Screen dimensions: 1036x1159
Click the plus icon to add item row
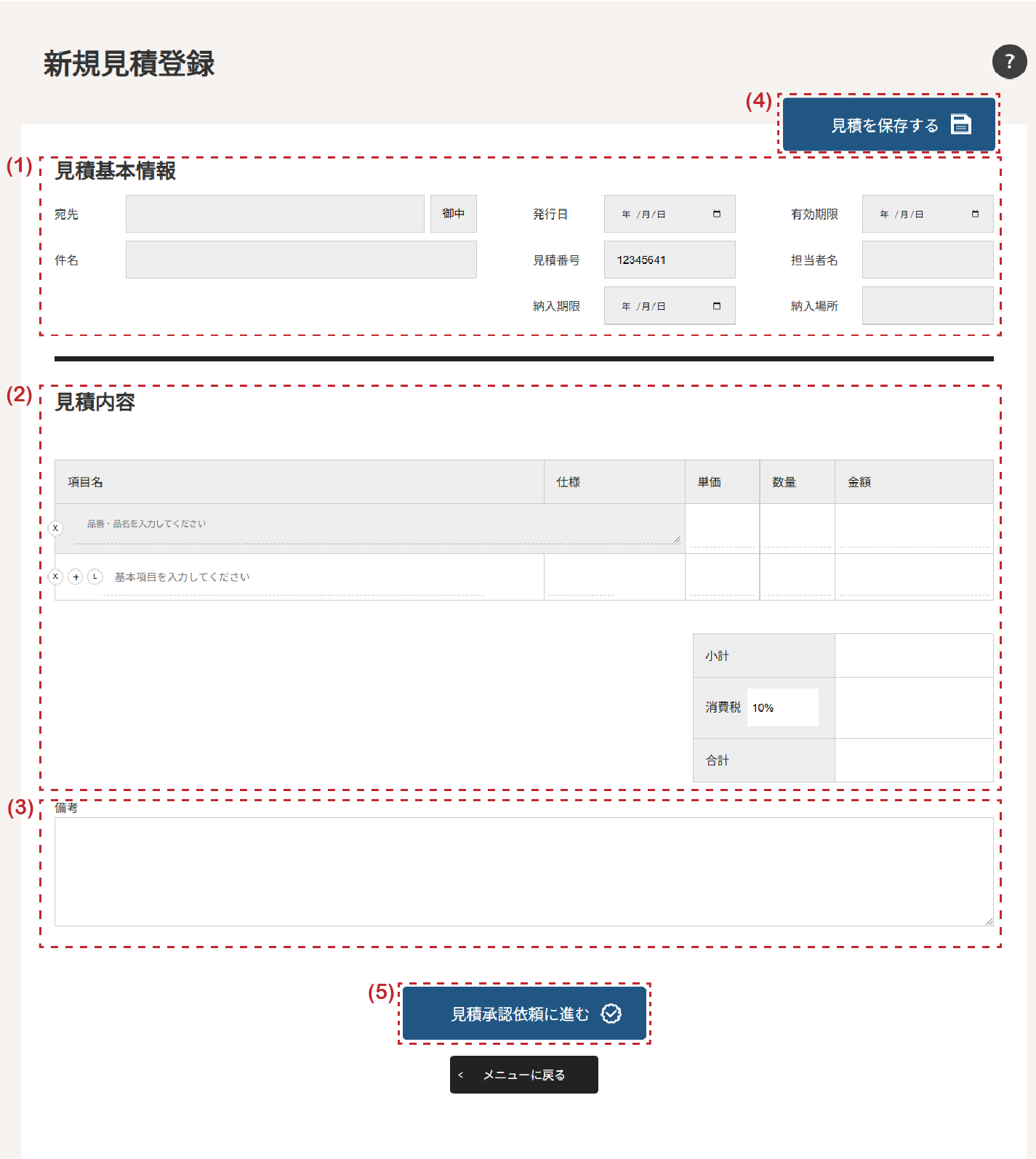[76, 577]
